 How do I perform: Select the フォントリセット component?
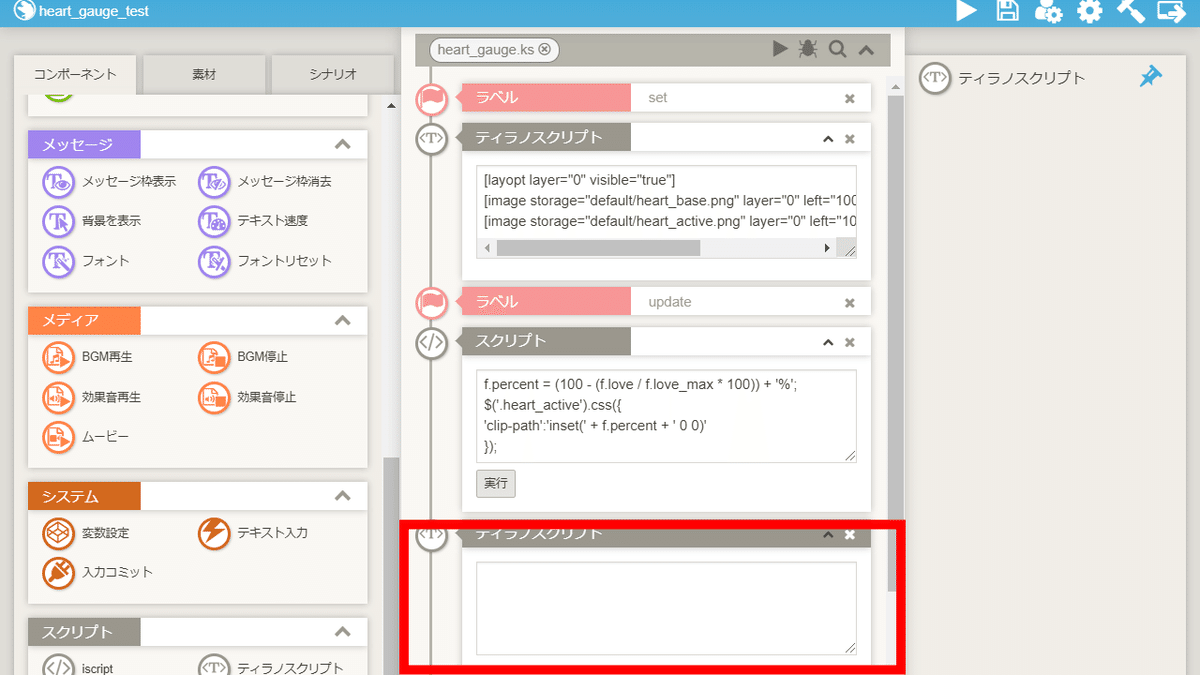click(265, 261)
